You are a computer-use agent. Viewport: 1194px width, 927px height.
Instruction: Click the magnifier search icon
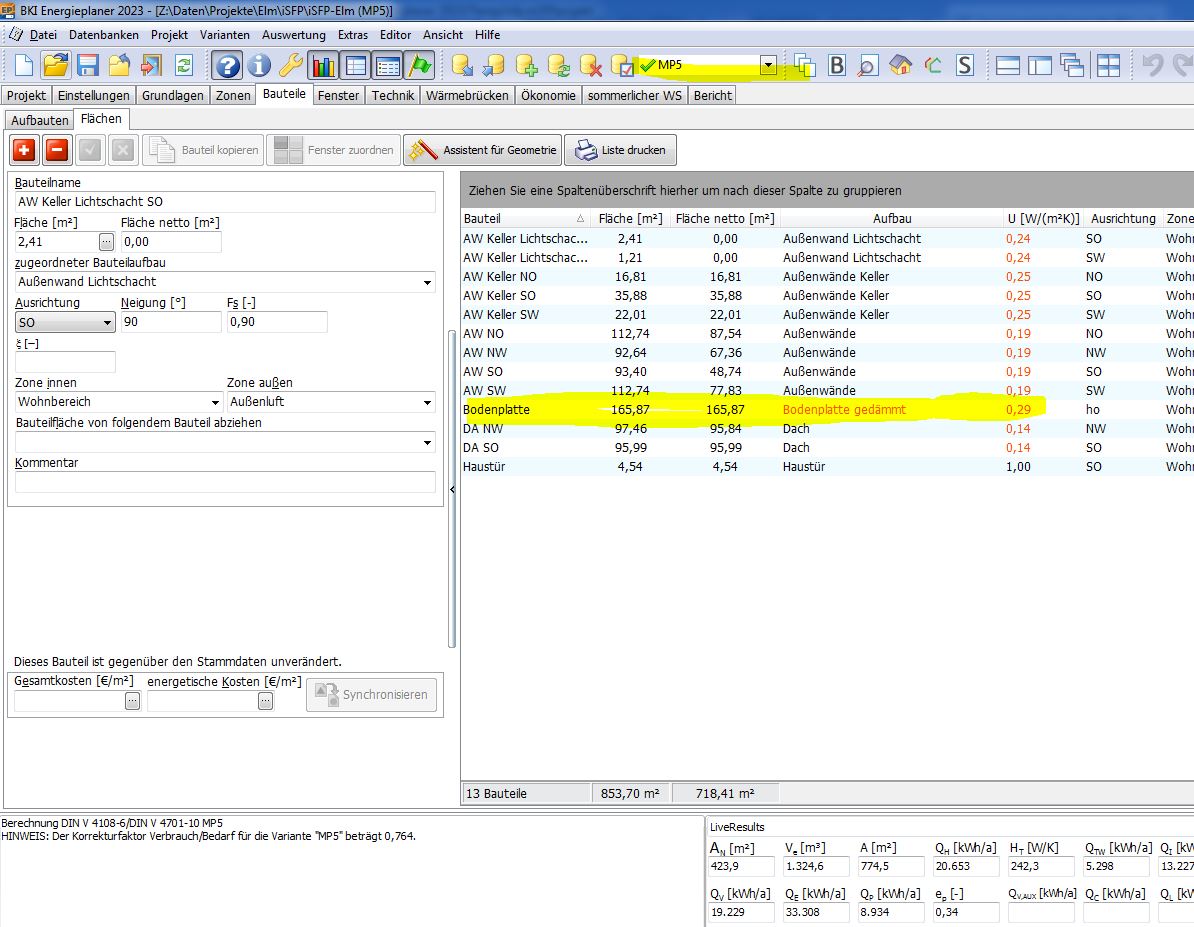868,66
